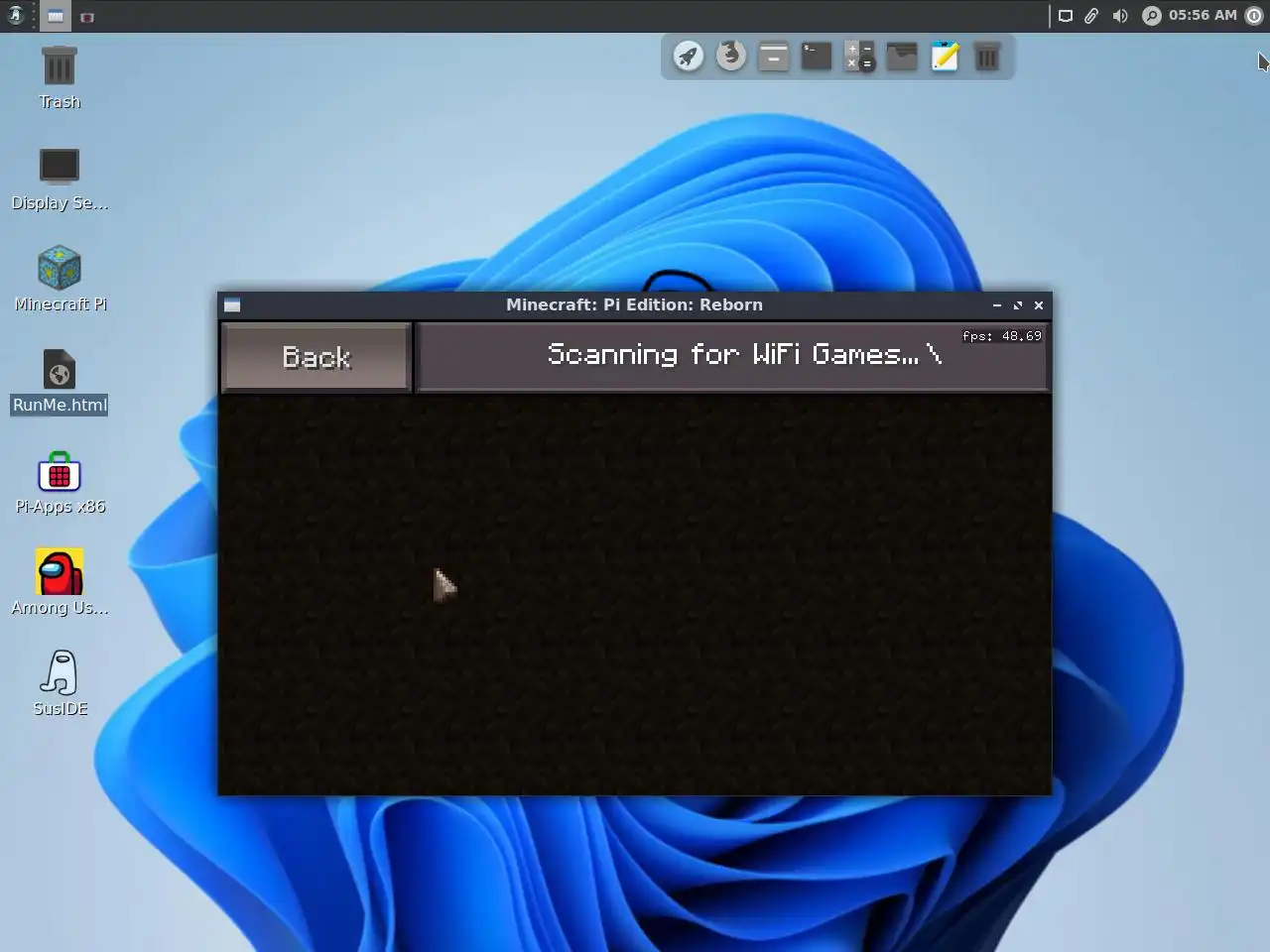The width and height of the screenshot is (1270, 952).
Task: Minimize the Minecraft Pi Edition window
Action: click(x=997, y=305)
